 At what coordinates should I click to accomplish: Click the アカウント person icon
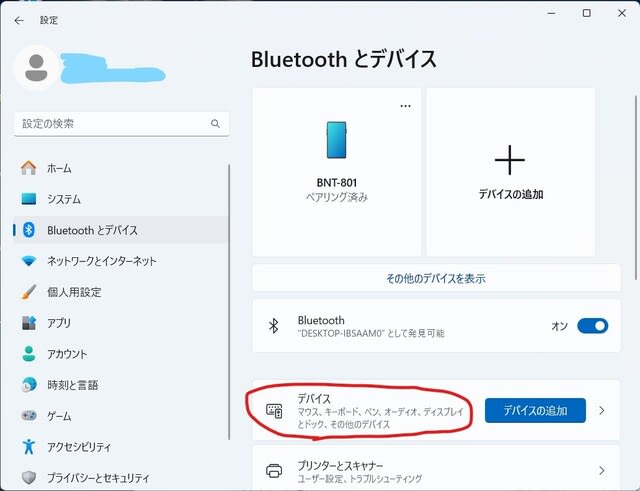tap(29, 354)
